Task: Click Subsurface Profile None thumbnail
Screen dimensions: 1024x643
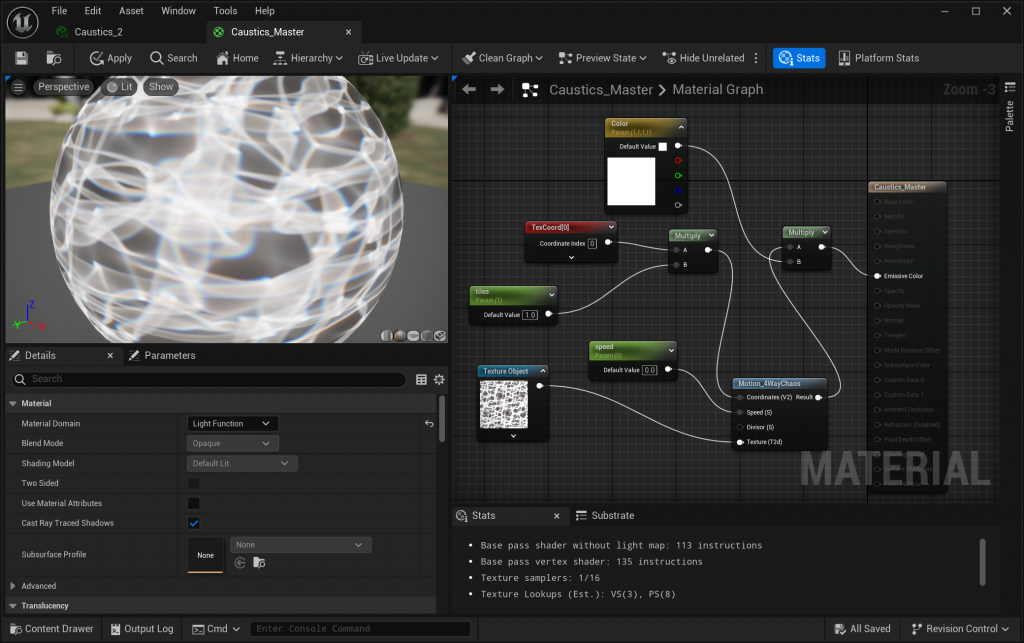Action: (206, 555)
